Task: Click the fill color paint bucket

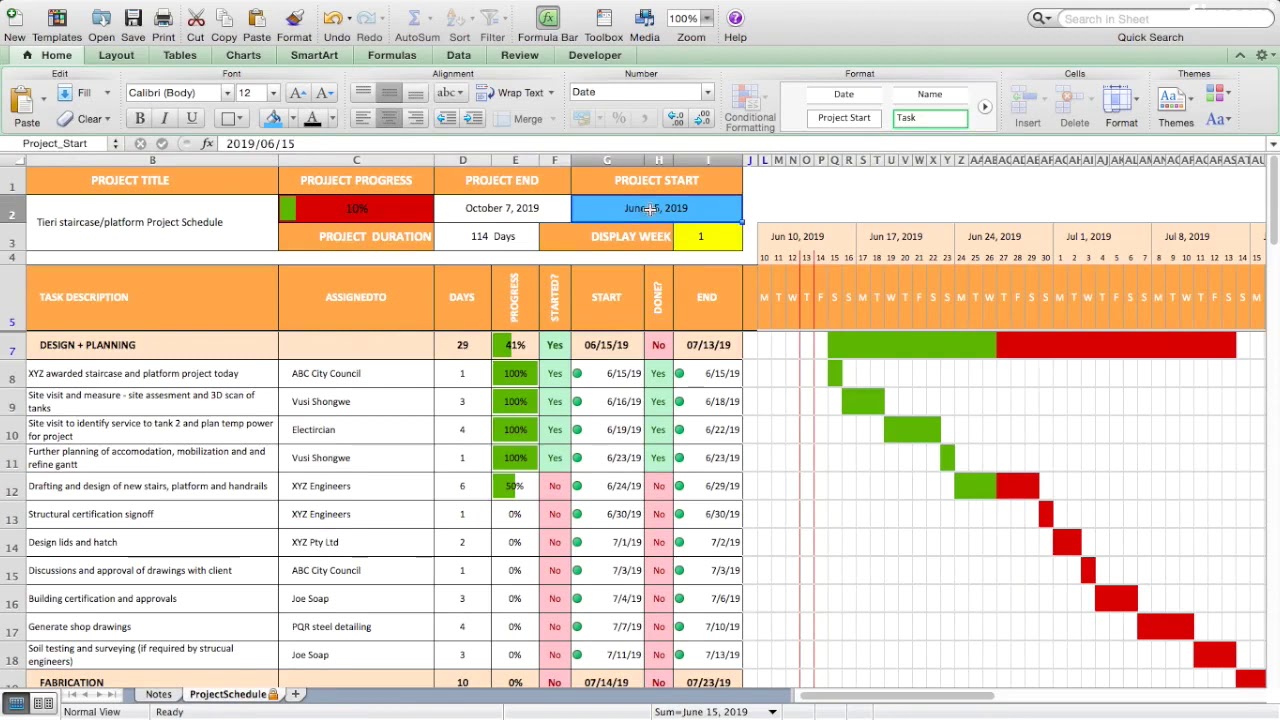Action: point(272,118)
